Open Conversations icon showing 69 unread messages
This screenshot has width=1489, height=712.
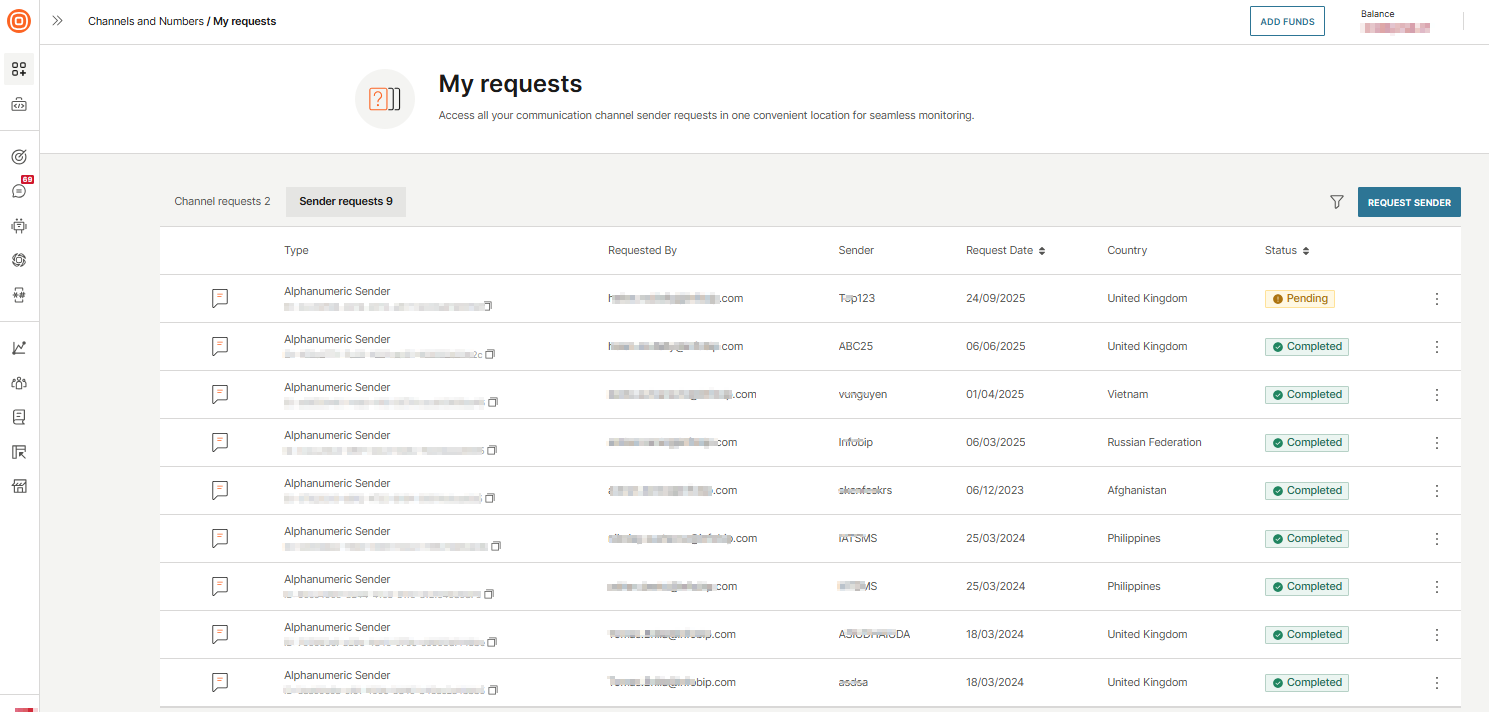point(19,190)
